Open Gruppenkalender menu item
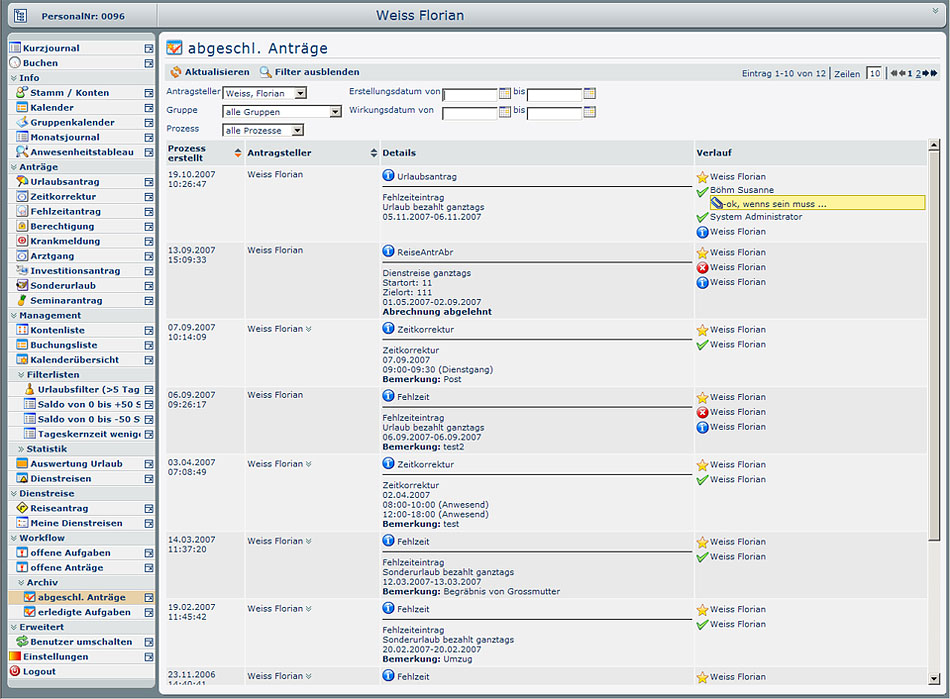The width and height of the screenshot is (950, 699). [x=72, y=122]
